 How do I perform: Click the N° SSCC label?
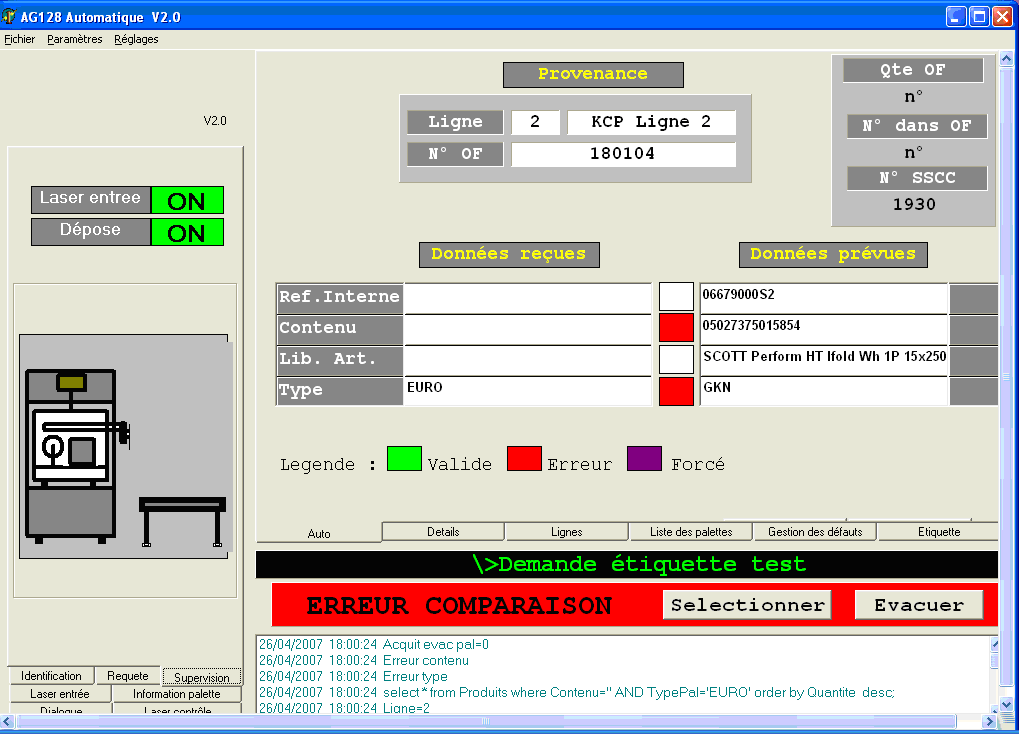[916, 177]
